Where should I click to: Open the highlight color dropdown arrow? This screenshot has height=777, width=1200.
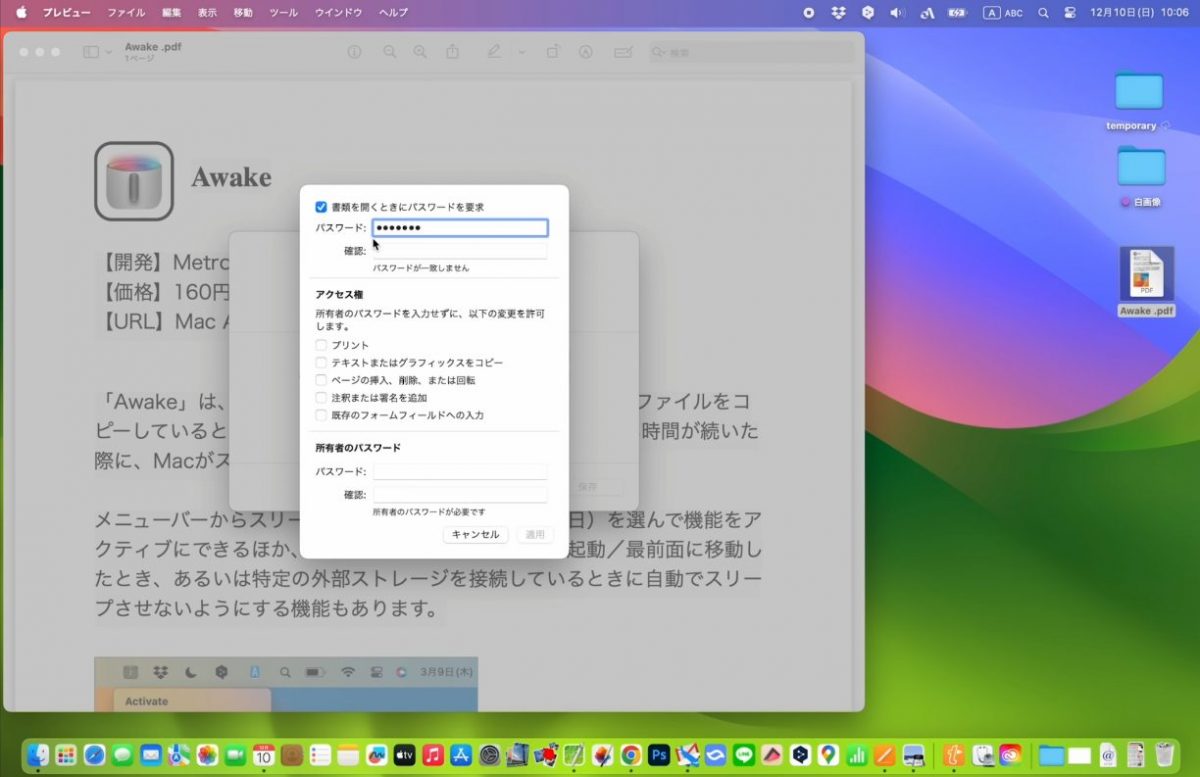[x=521, y=52]
